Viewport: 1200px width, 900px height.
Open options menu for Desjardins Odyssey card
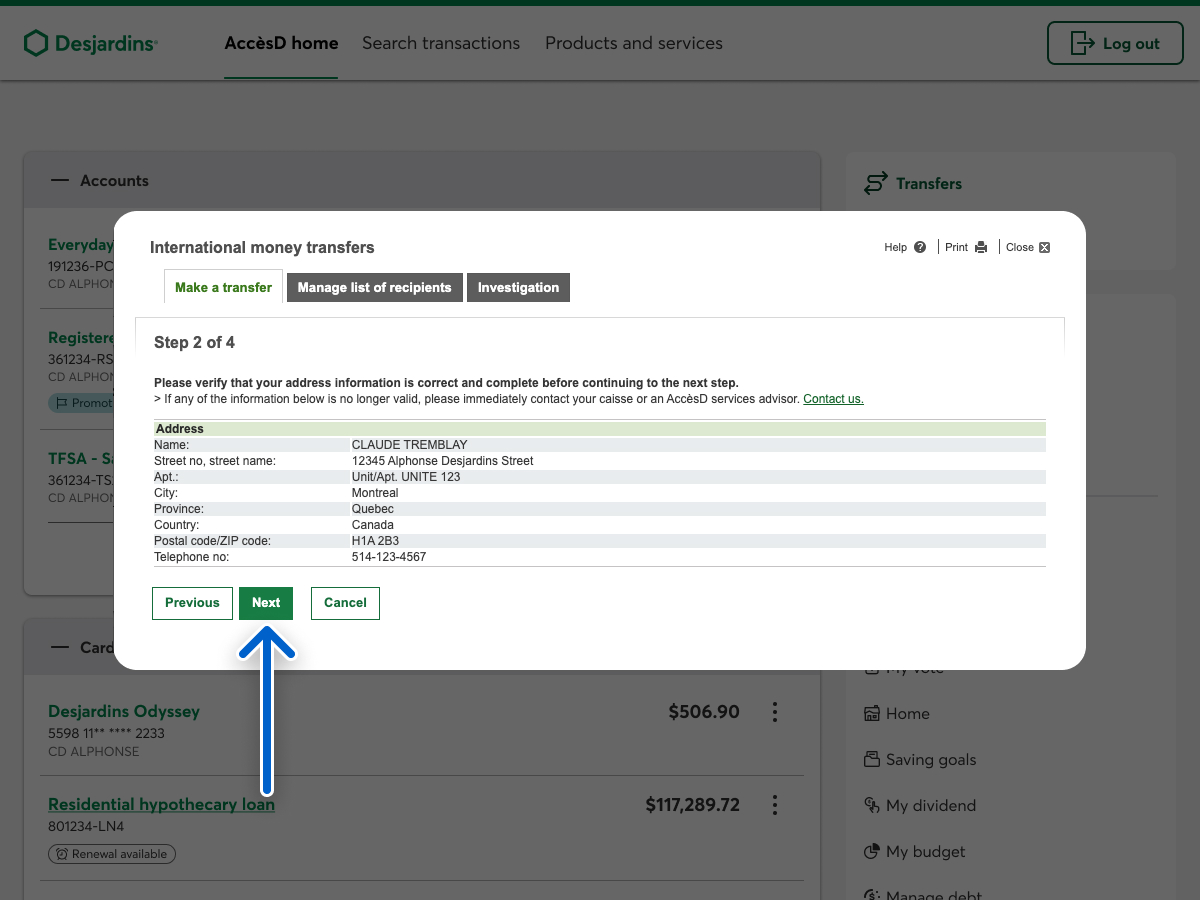tap(775, 712)
